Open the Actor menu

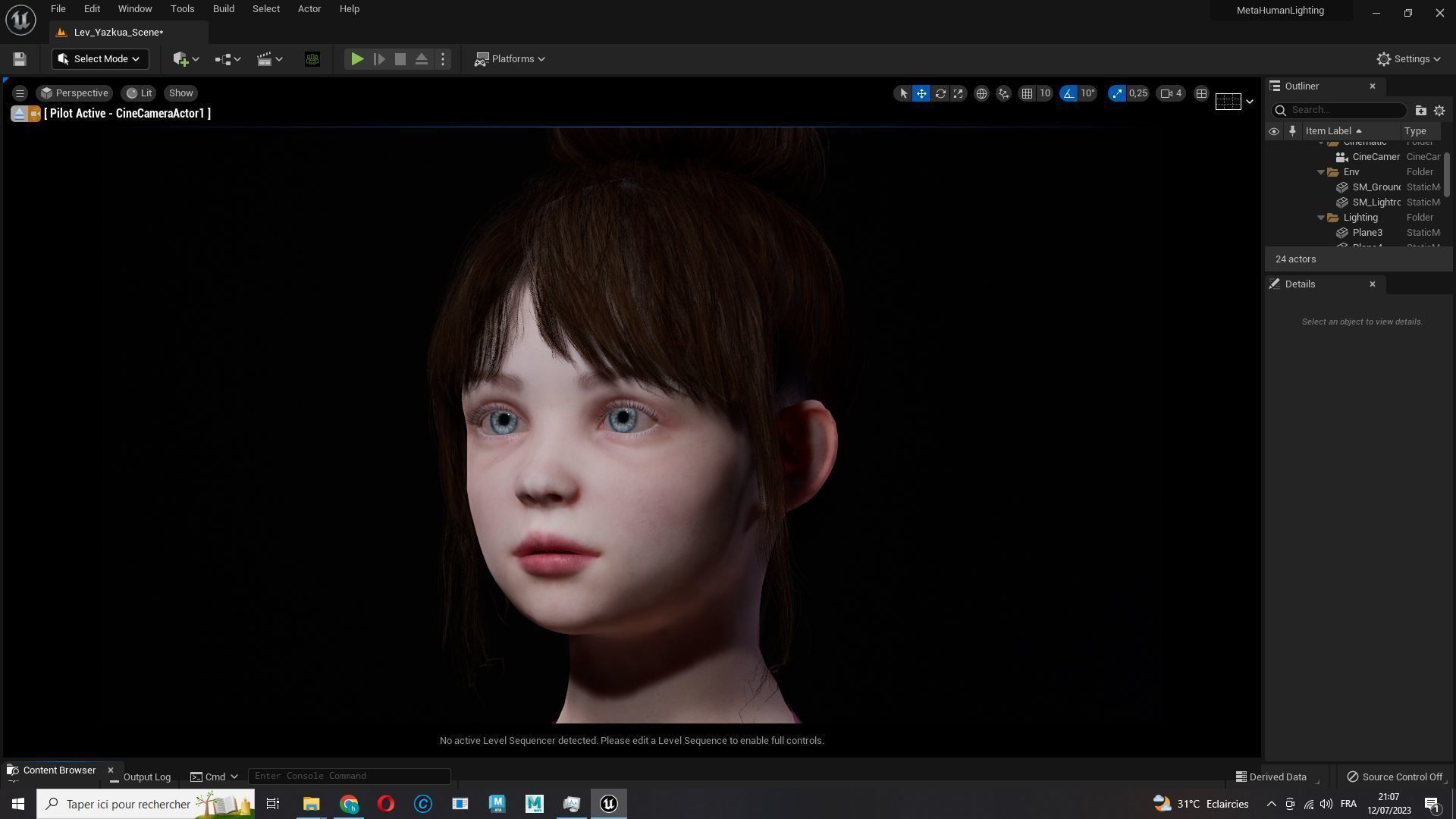click(x=309, y=9)
